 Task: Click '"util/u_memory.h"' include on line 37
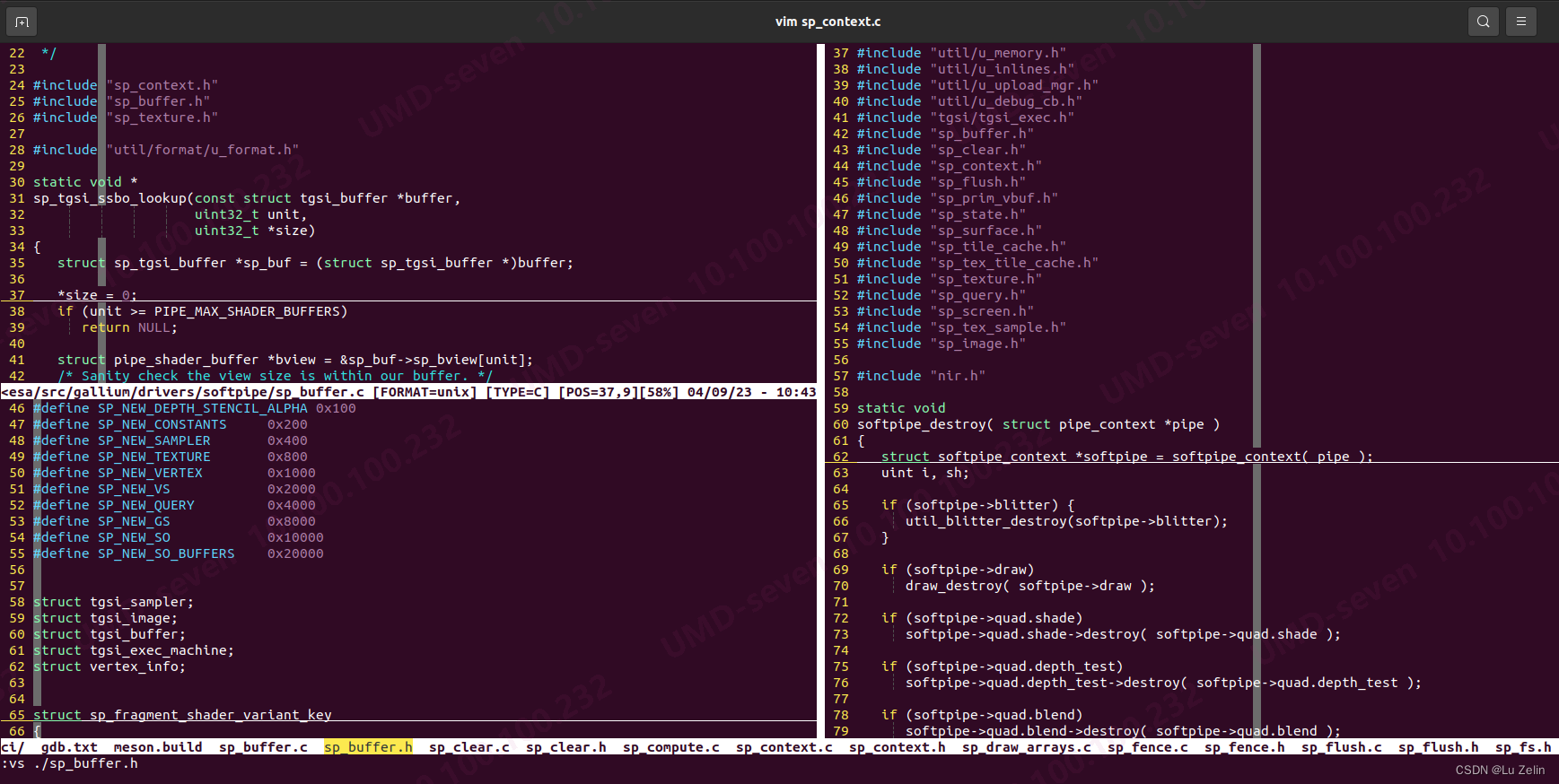[x=998, y=53]
